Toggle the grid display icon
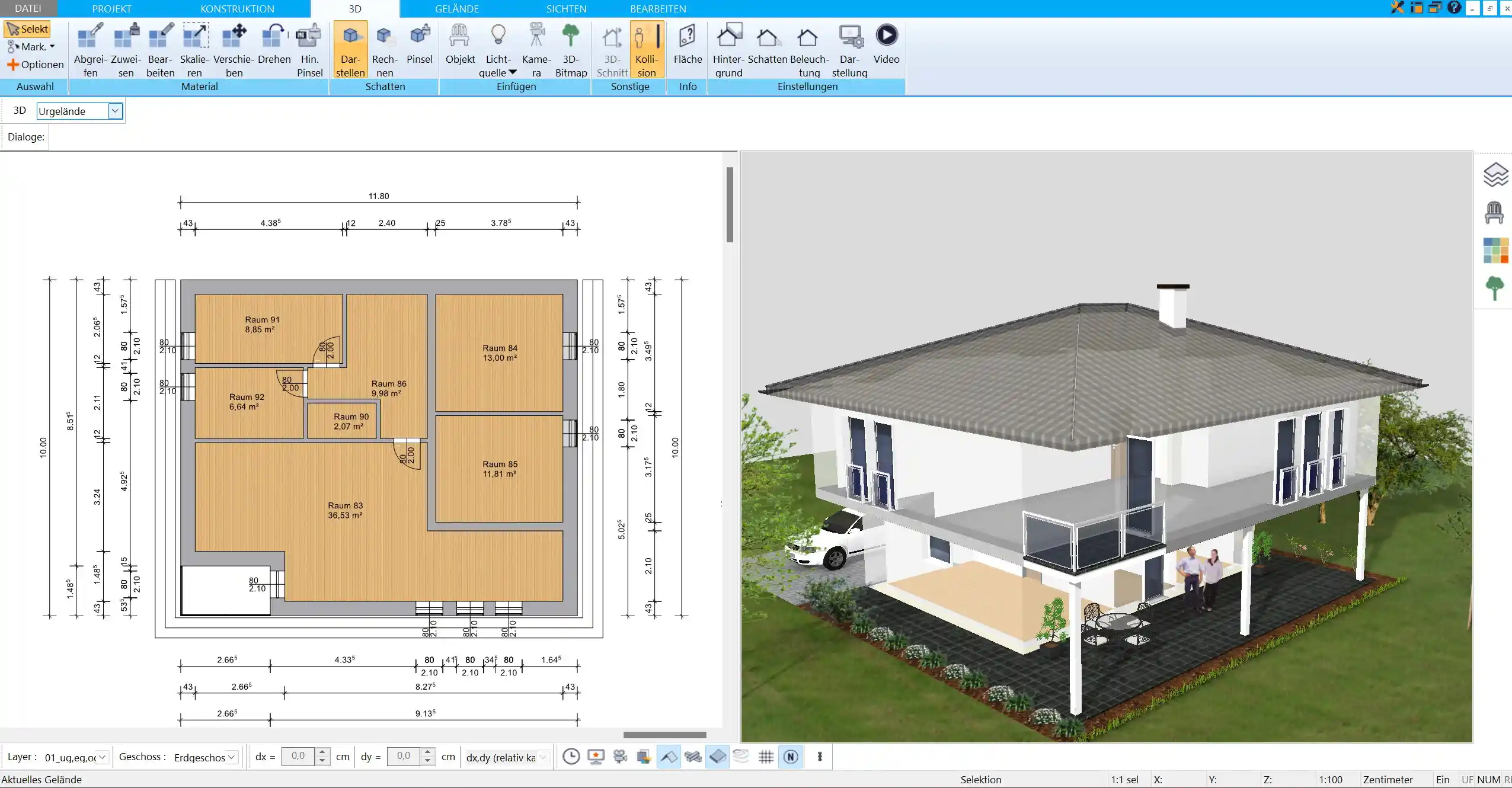 click(x=766, y=757)
